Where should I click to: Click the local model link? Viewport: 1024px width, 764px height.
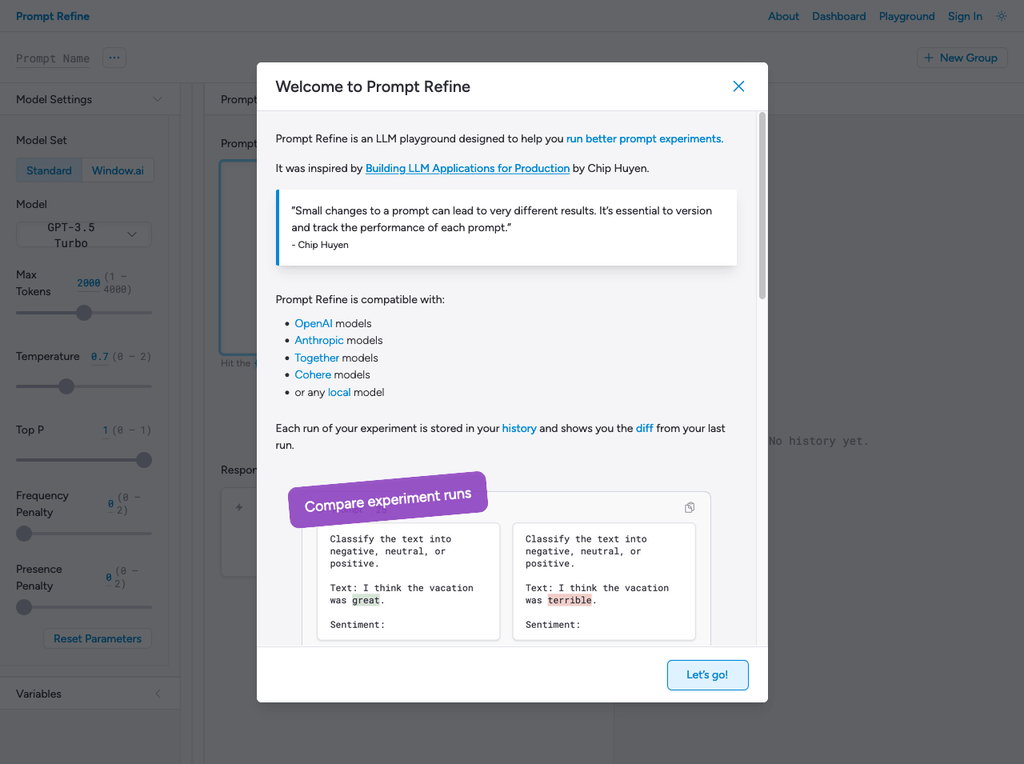(339, 392)
